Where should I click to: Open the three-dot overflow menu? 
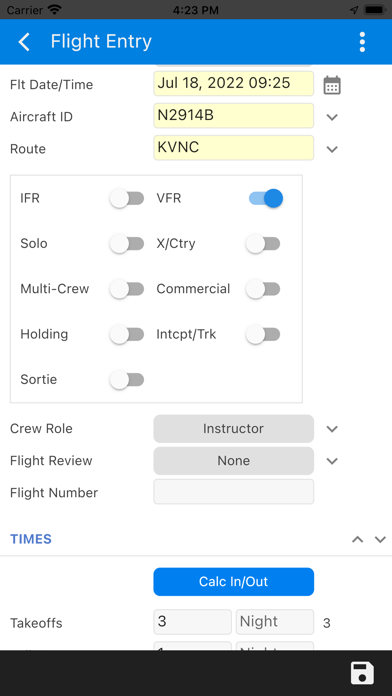tap(362, 42)
